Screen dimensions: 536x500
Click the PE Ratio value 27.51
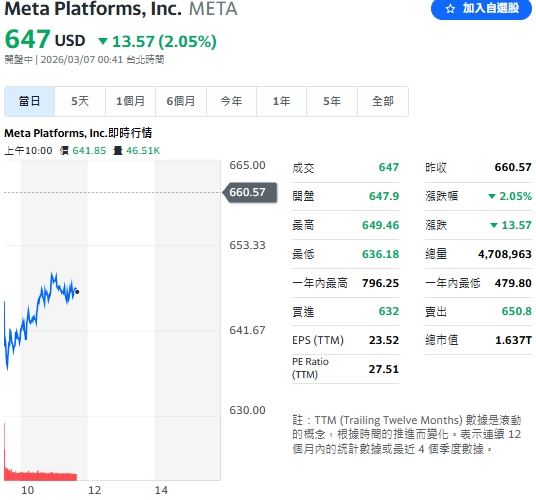tap(384, 369)
